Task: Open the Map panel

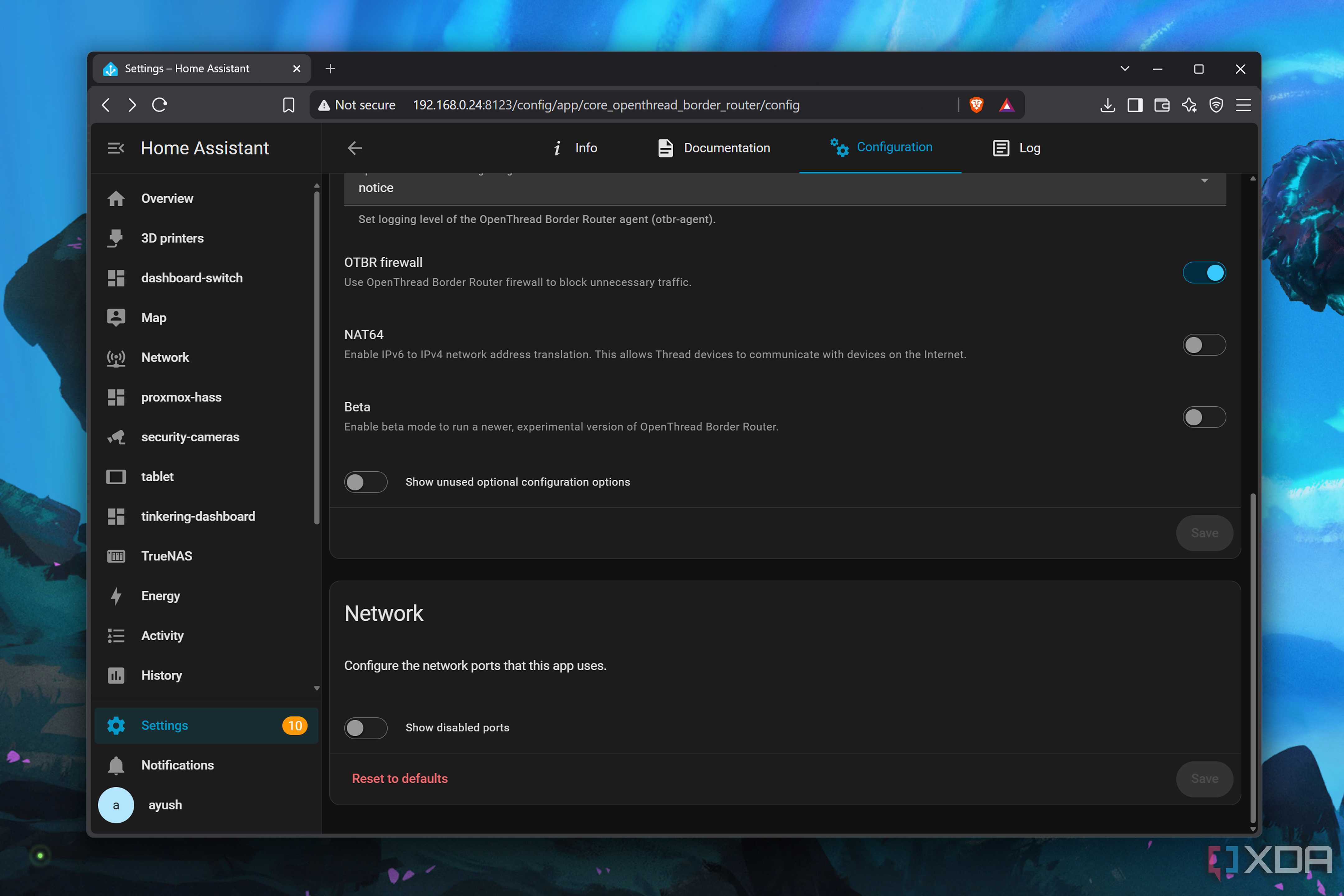Action: point(206,318)
